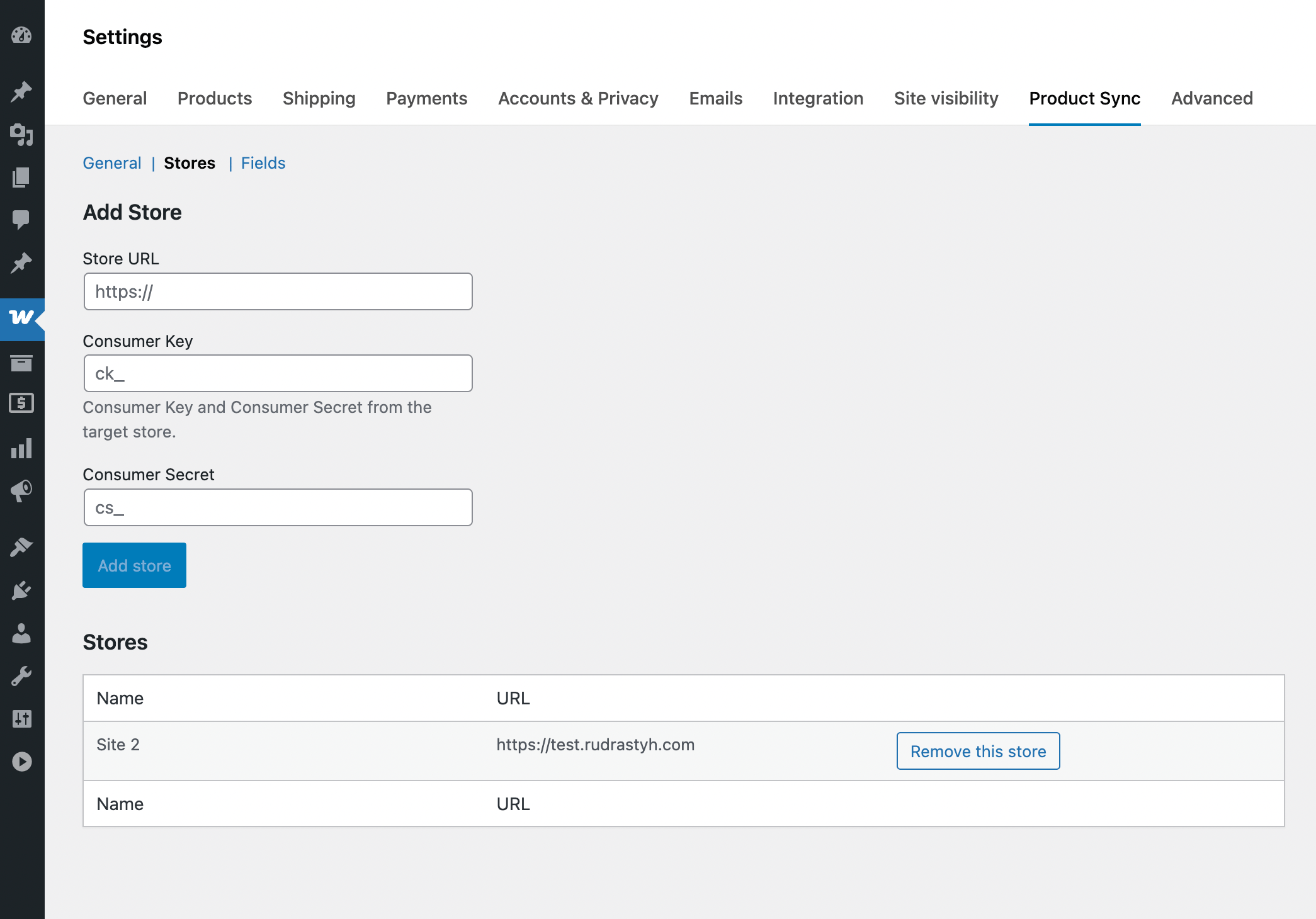This screenshot has width=1316, height=919.
Task: Click the Consumer Secret input field
Action: [x=277, y=507]
